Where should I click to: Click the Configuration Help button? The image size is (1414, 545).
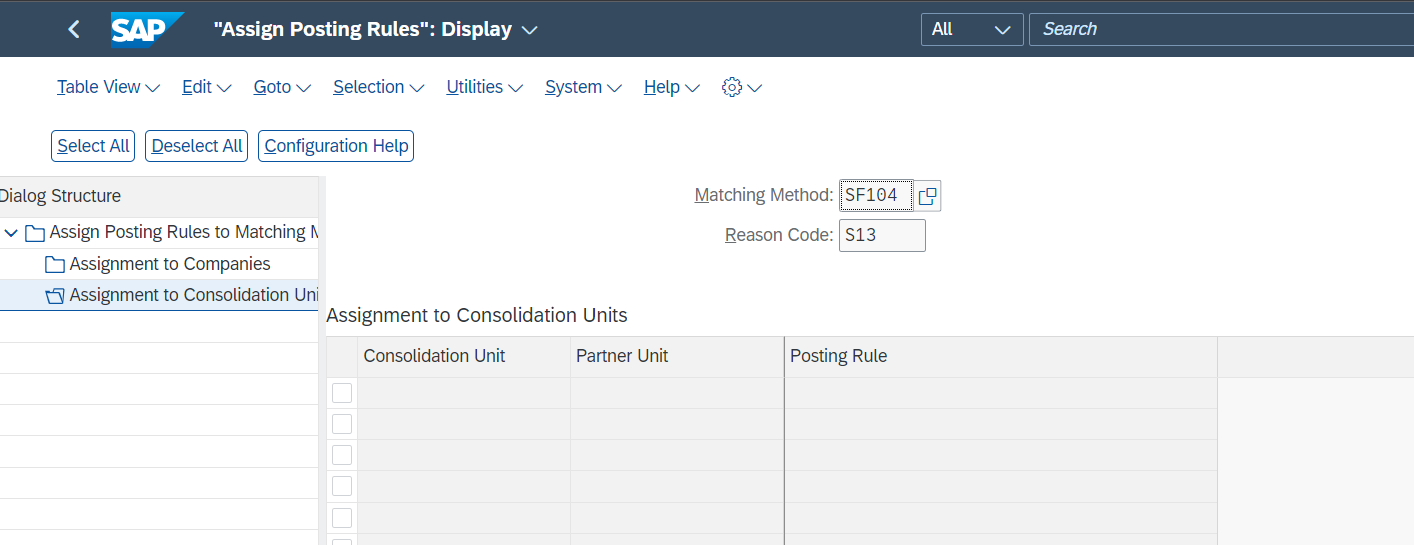coord(336,146)
